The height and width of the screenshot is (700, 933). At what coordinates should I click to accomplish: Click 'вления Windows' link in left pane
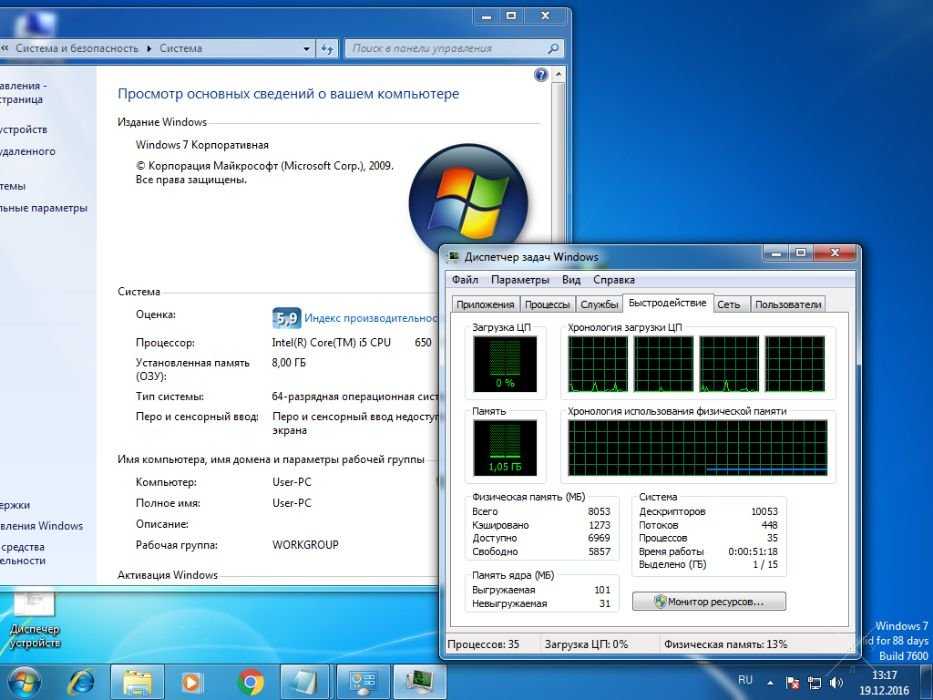point(41,526)
